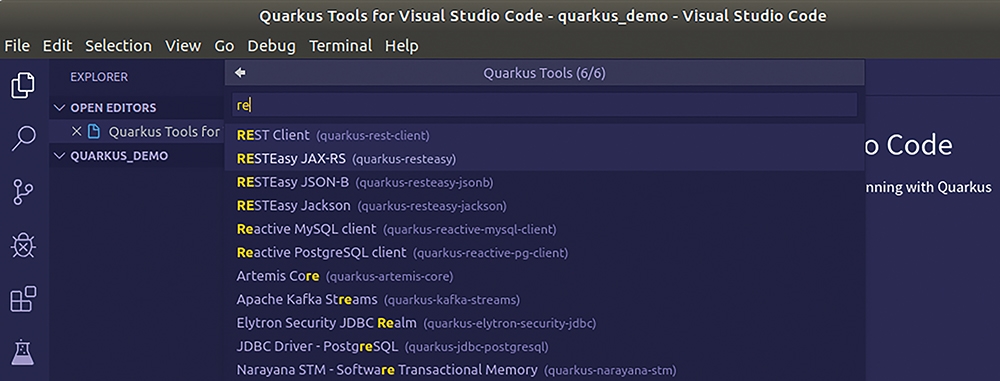The height and width of the screenshot is (381, 1000).
Task: Open the Debug view bug icon
Action: click(x=23, y=245)
